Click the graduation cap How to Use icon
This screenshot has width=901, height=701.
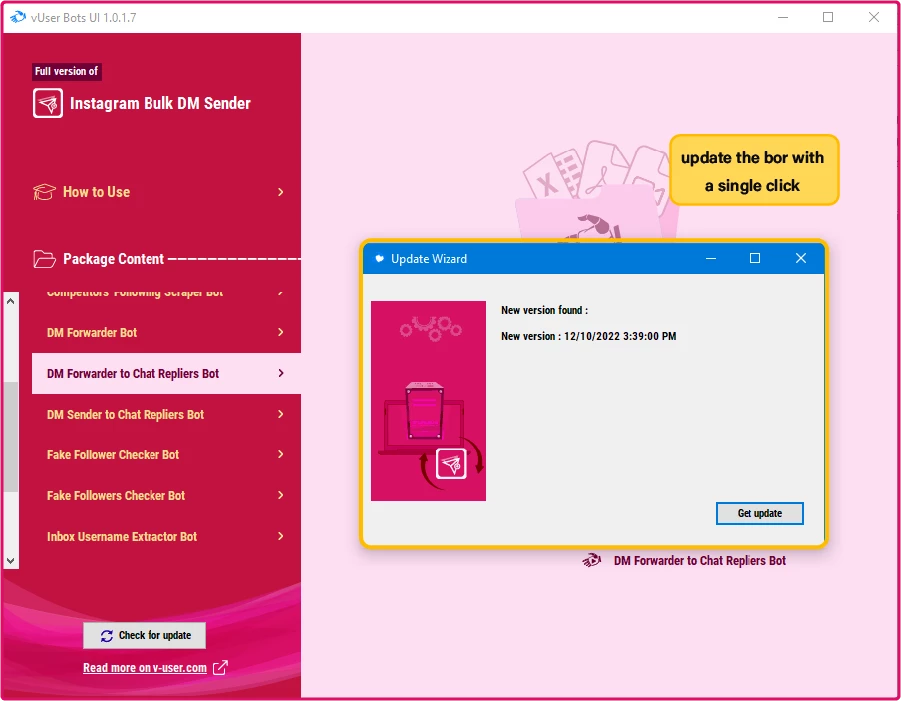44,192
